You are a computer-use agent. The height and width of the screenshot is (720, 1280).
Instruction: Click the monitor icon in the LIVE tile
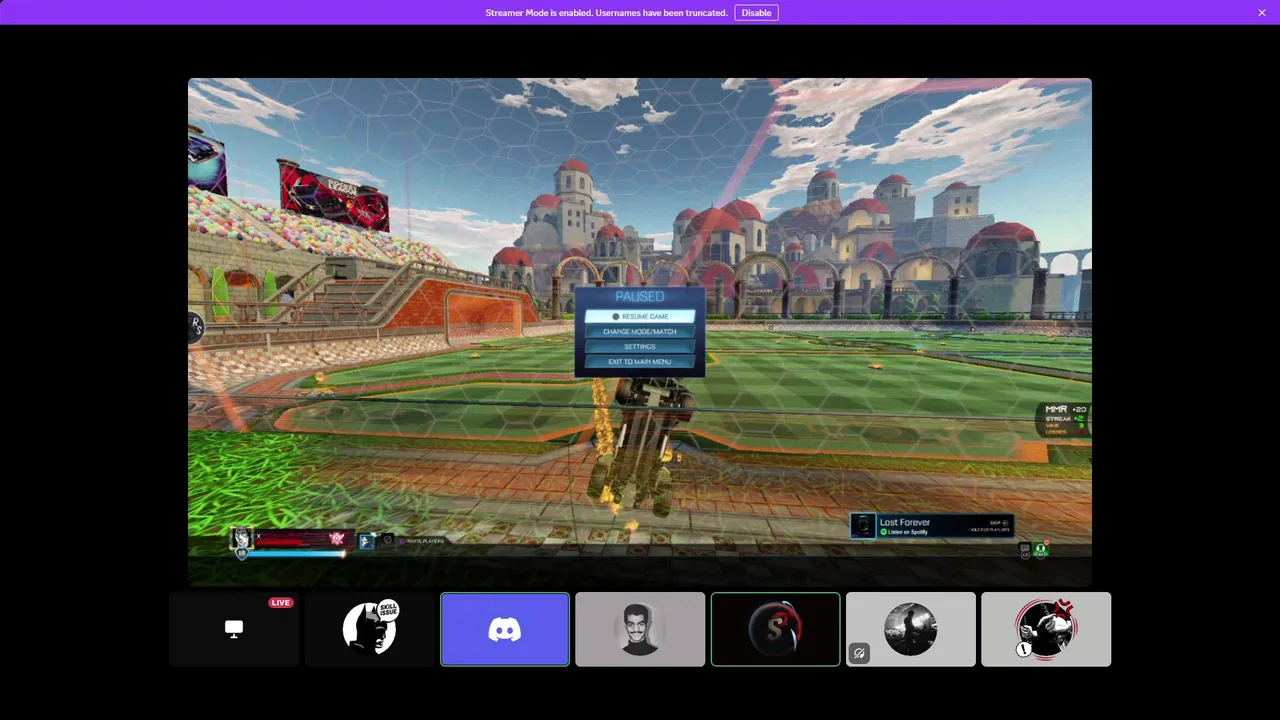234,628
